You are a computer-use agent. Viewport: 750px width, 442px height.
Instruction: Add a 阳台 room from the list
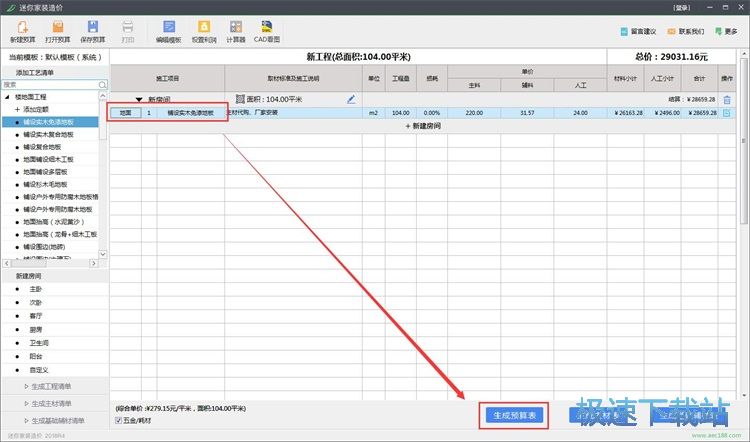click(35, 356)
